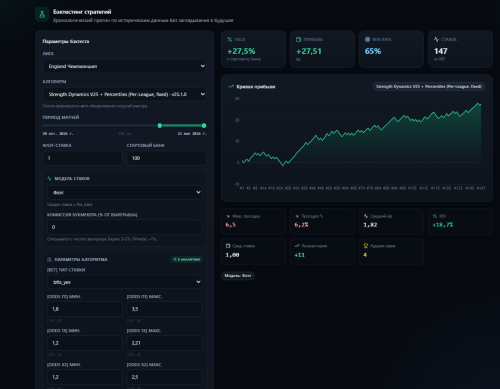Click the +11 best streak value

[x=300, y=255]
